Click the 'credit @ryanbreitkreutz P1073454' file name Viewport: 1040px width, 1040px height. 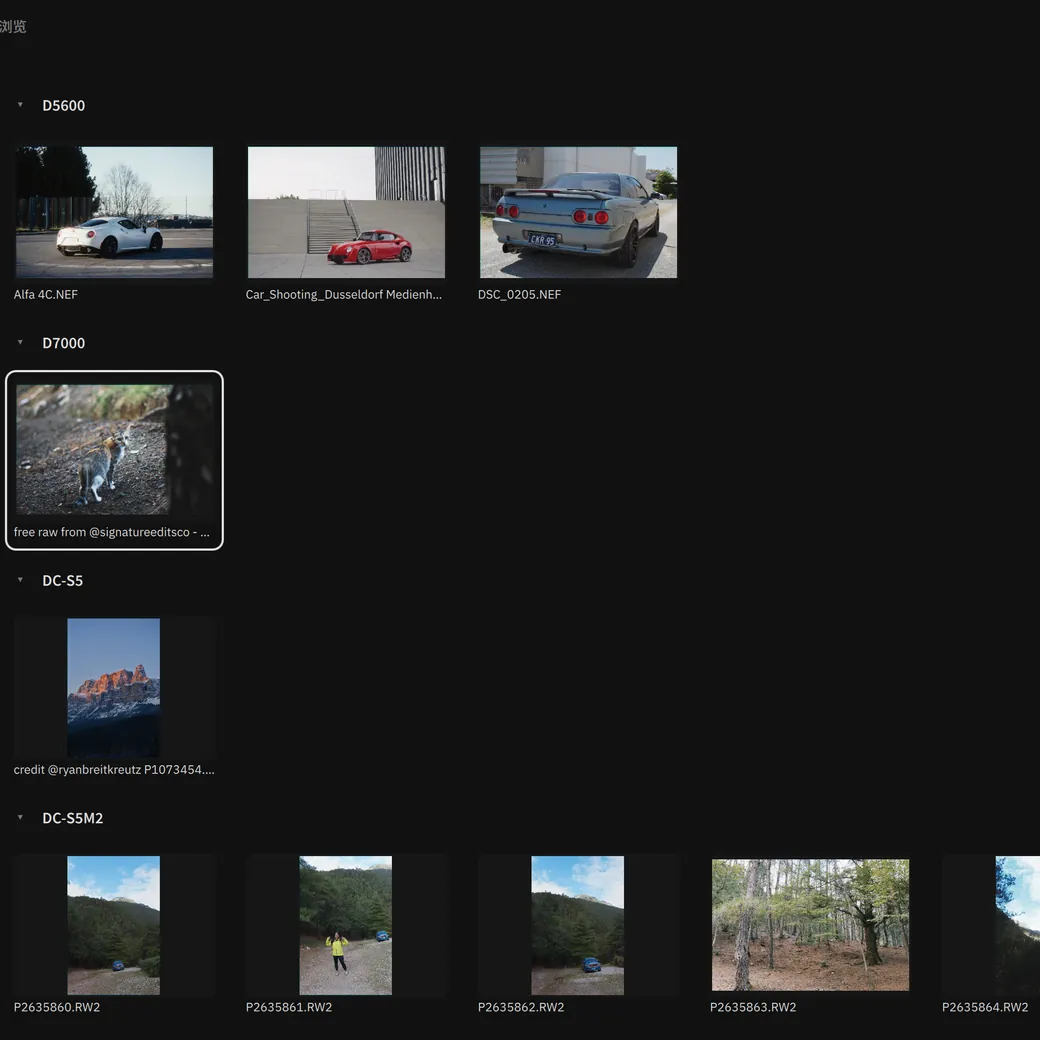pyautogui.click(x=114, y=769)
